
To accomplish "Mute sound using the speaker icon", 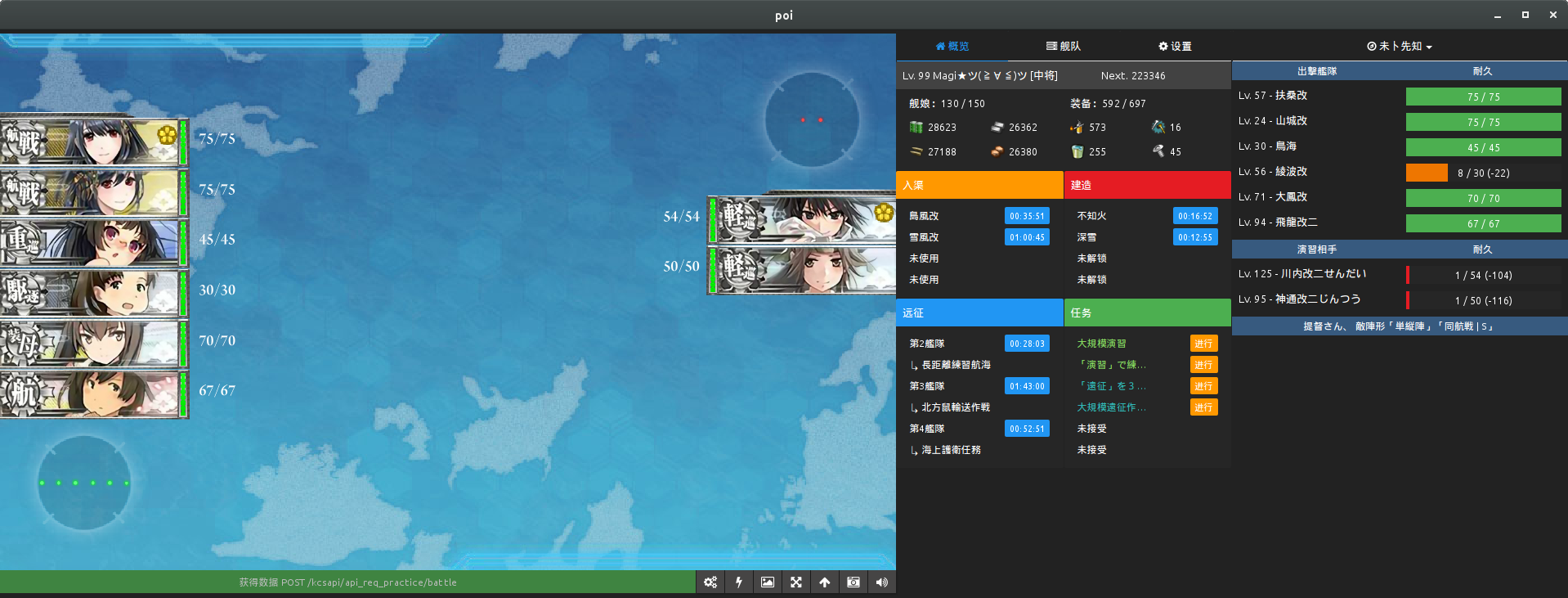I will click(x=881, y=582).
